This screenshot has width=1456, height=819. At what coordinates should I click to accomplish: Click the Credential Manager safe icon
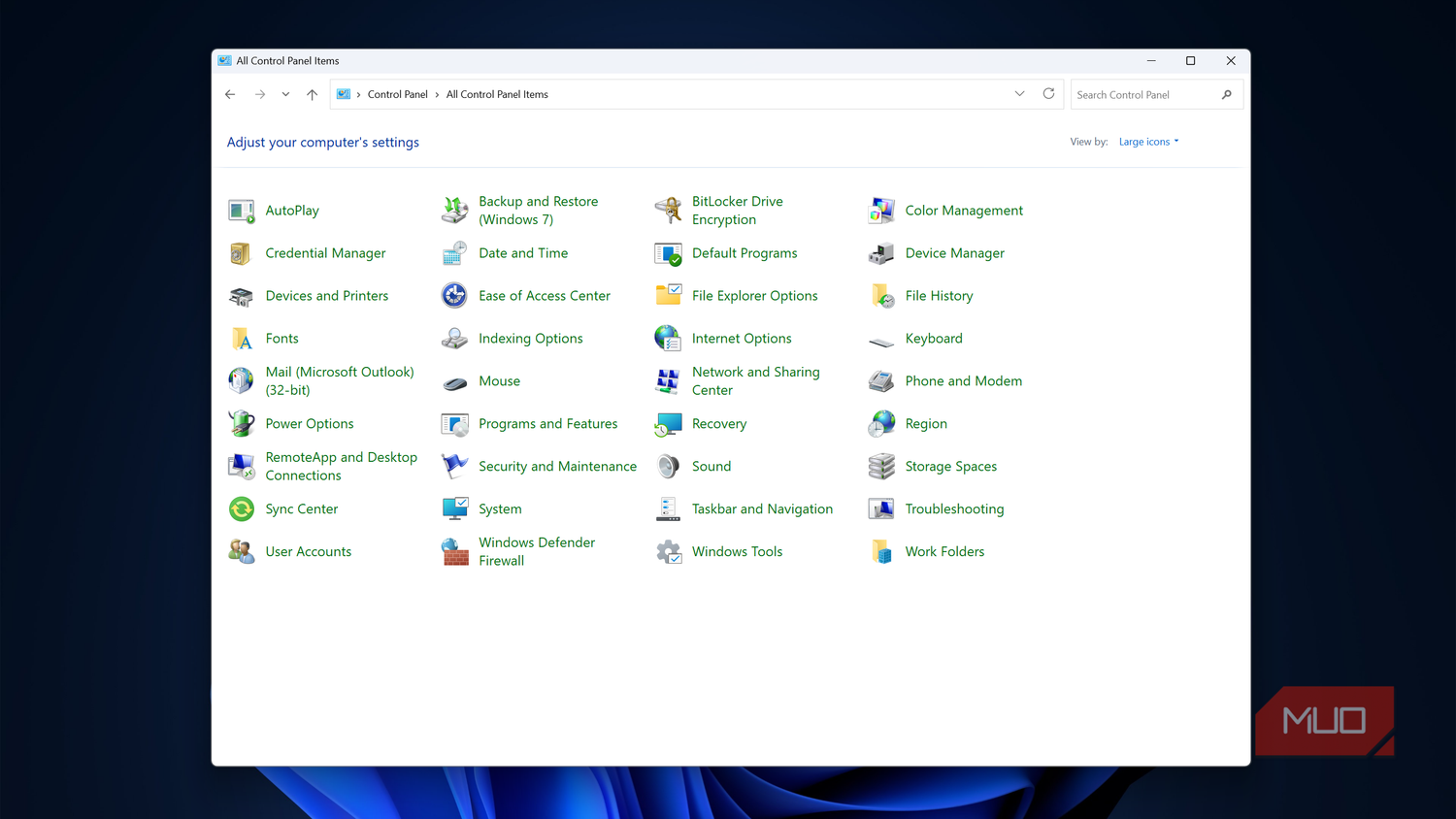click(241, 253)
